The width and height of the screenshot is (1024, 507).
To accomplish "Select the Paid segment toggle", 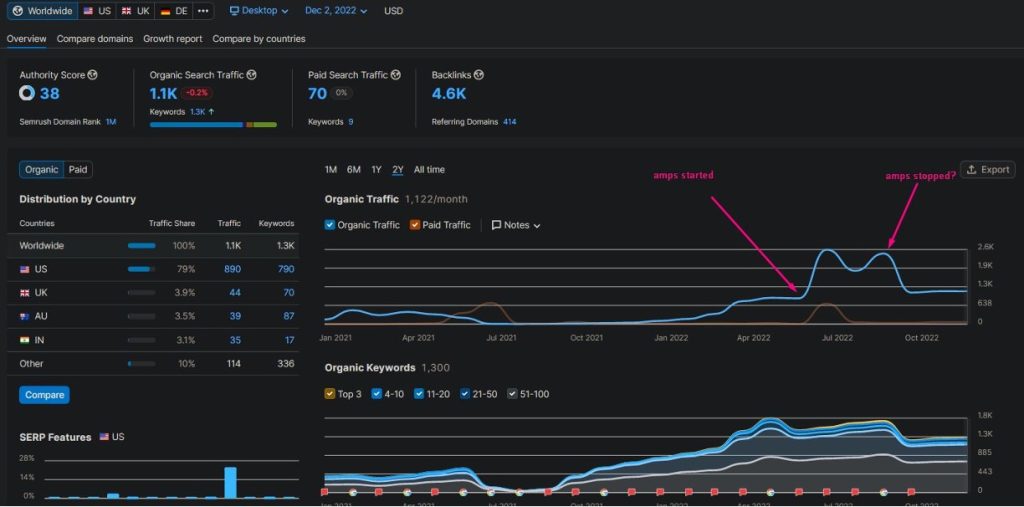I will pos(78,170).
